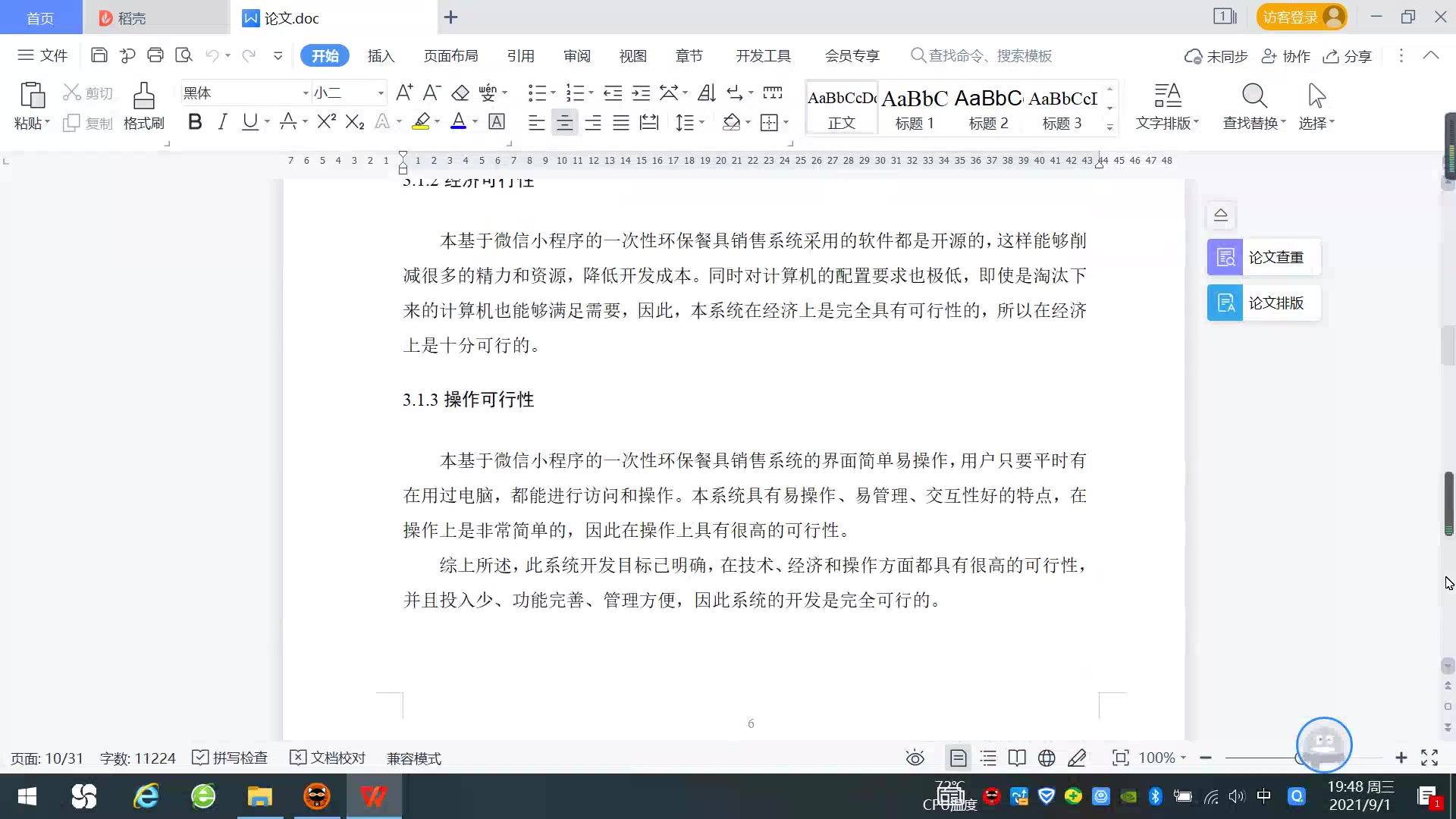This screenshot has width=1456, height=819.
Task: Open the font size dropdown (小二)
Action: pos(381,93)
